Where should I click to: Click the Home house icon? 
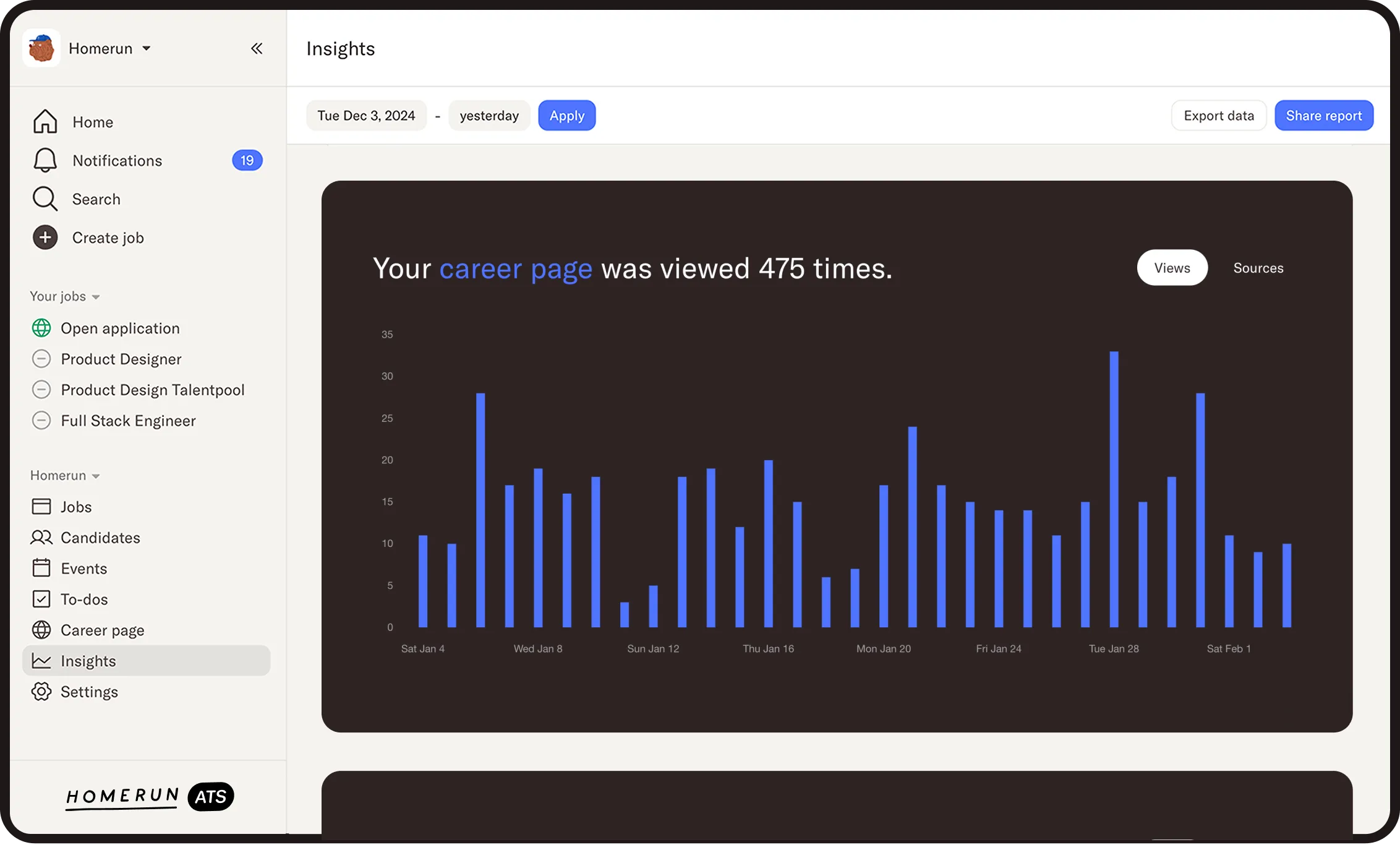pos(45,122)
